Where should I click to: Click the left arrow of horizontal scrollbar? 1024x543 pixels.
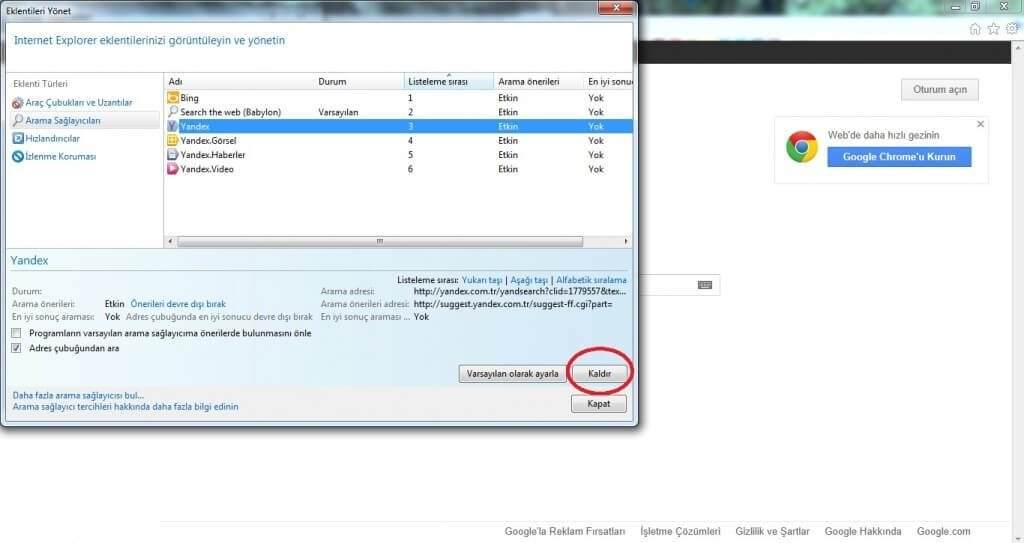(170, 241)
